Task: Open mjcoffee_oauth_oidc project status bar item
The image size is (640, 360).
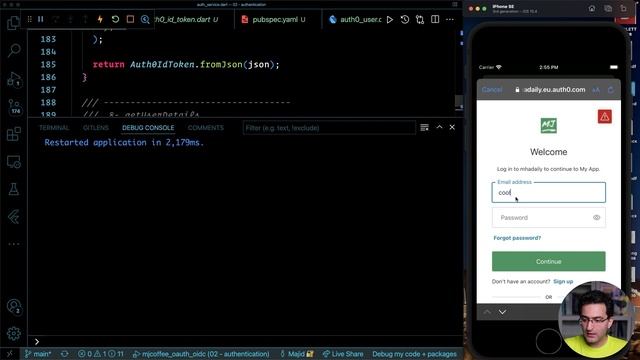Action: pos(201,354)
